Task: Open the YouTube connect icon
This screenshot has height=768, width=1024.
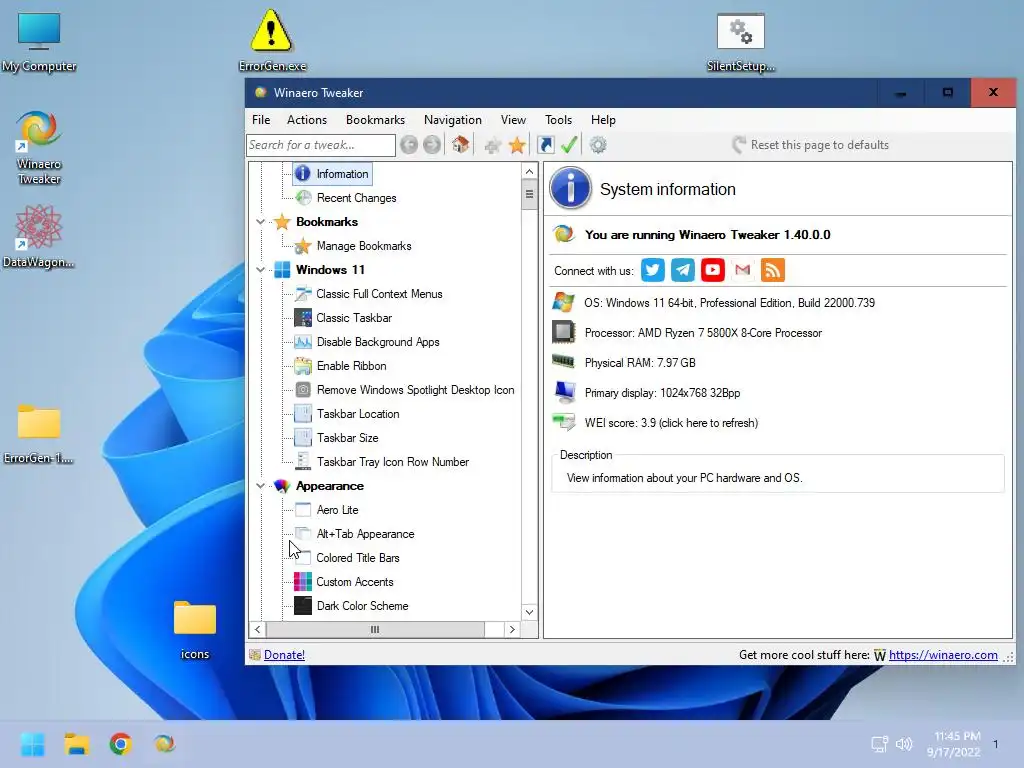Action: coord(712,270)
